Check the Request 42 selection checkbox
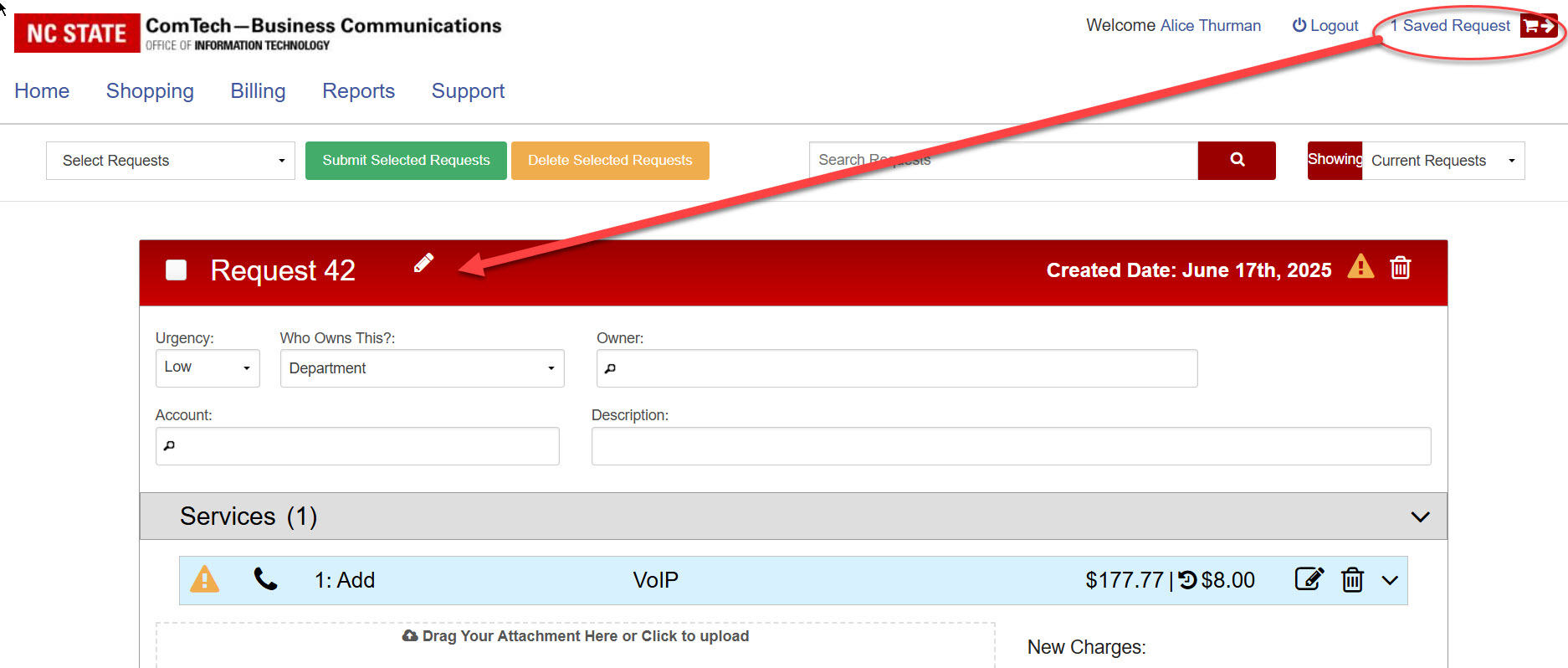This screenshot has height=668, width=1568. pyautogui.click(x=177, y=270)
